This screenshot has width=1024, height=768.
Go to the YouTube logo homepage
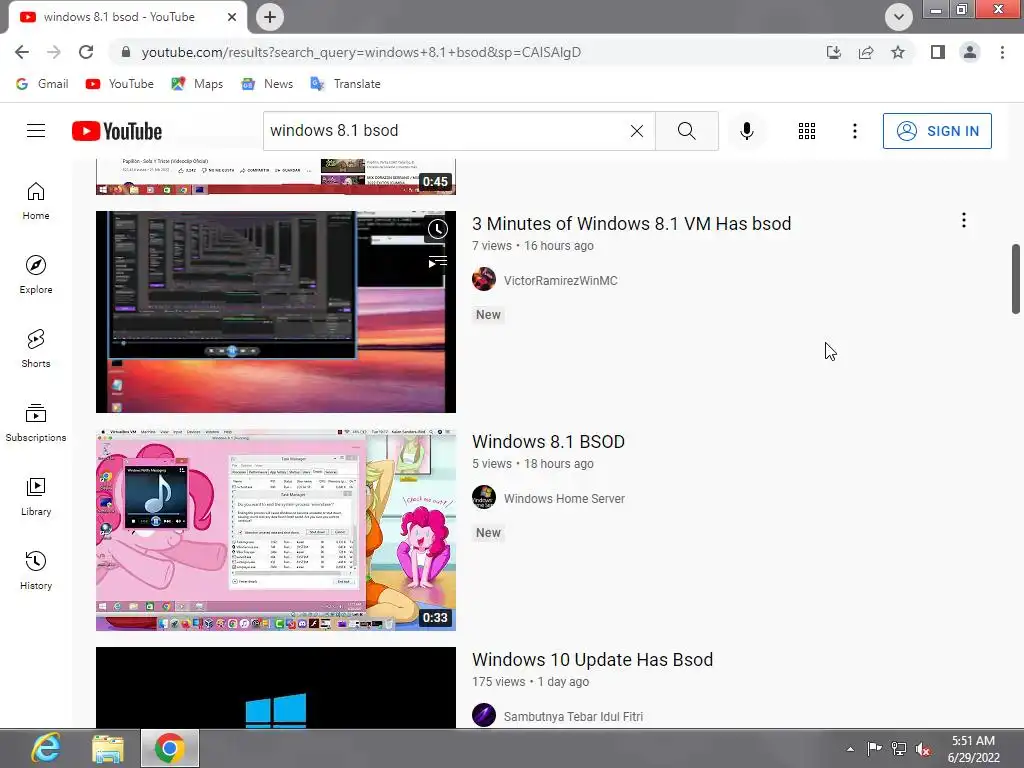tap(117, 131)
